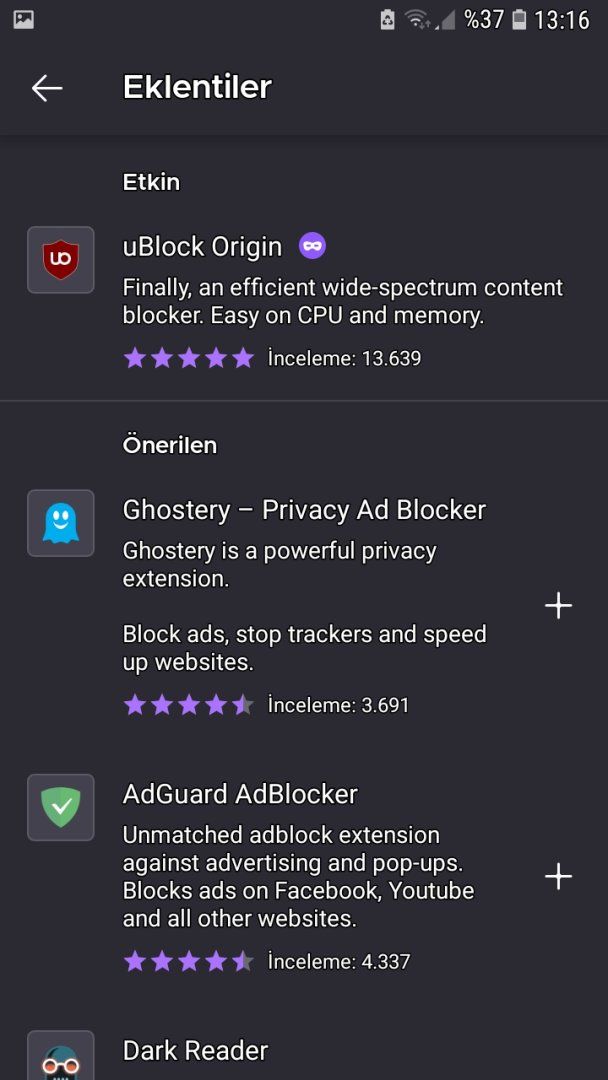Tap the uBlock Origin description text

(x=343, y=302)
